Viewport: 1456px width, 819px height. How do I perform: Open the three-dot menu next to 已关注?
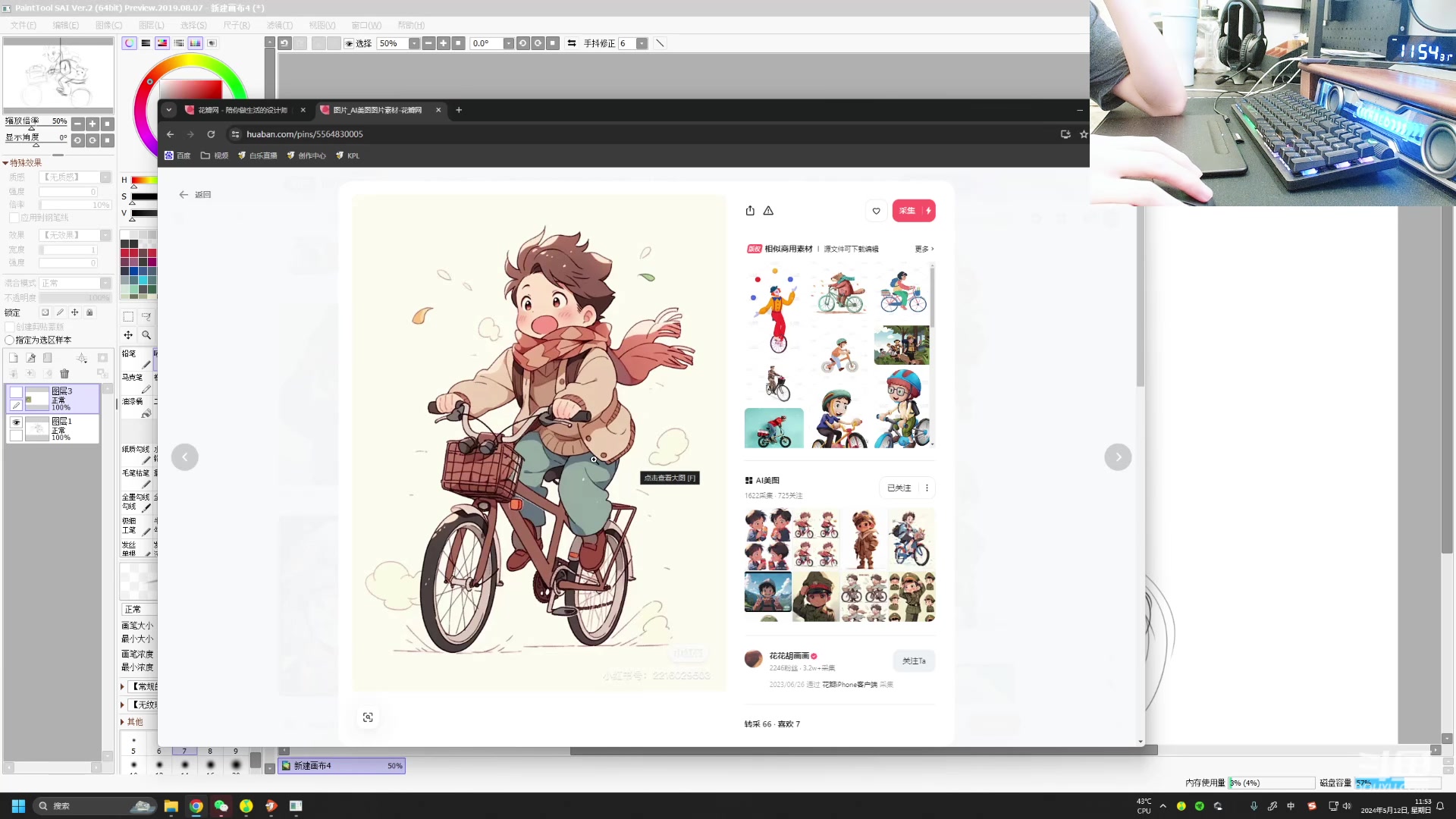[927, 488]
